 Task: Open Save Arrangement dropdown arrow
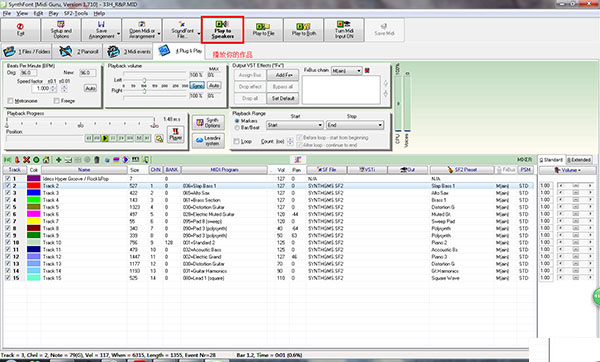[x=119, y=34]
